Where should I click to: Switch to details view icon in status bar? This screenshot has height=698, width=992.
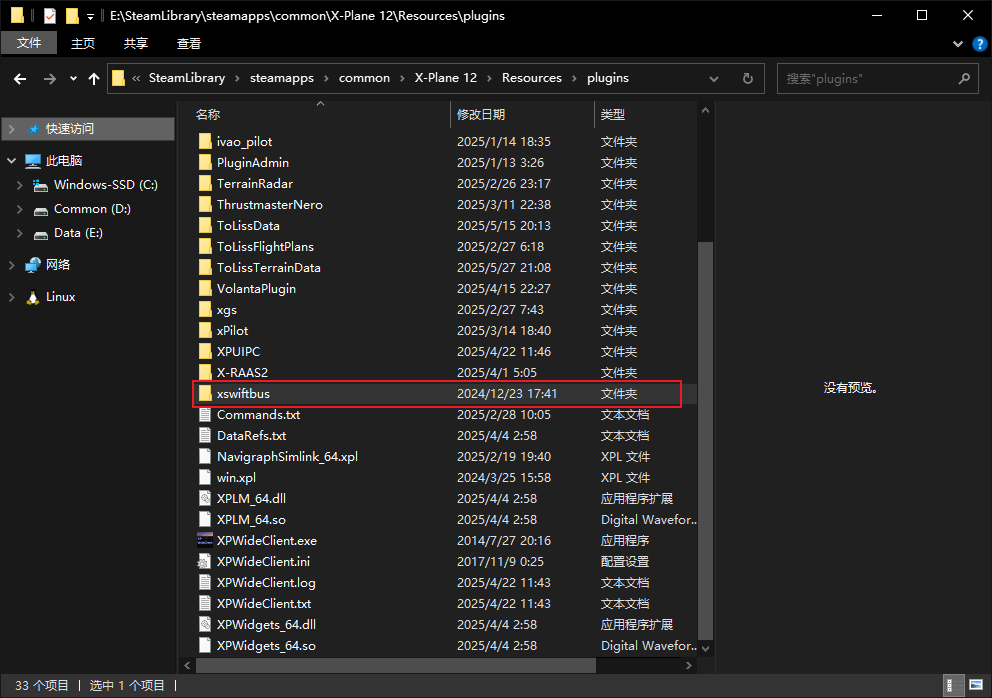click(951, 685)
